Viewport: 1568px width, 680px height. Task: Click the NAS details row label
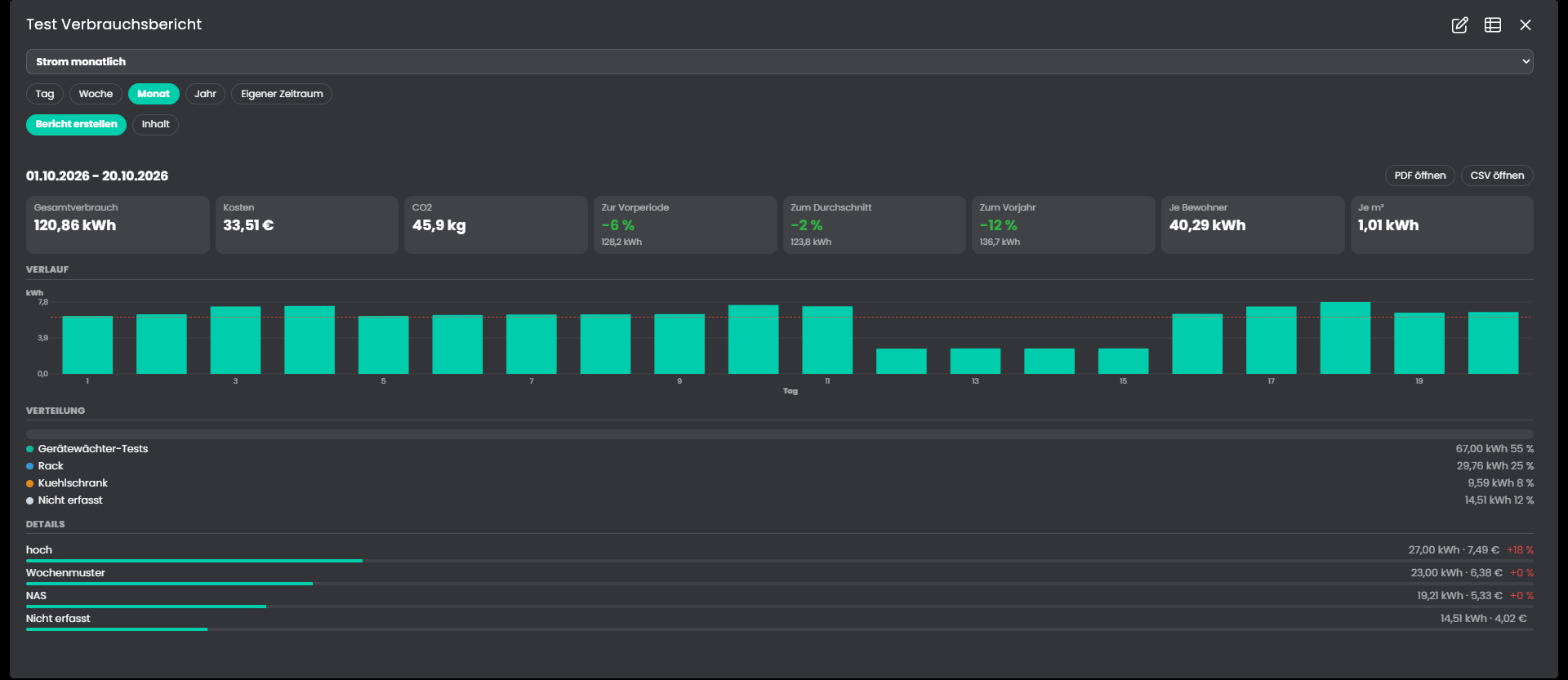pyautogui.click(x=36, y=596)
